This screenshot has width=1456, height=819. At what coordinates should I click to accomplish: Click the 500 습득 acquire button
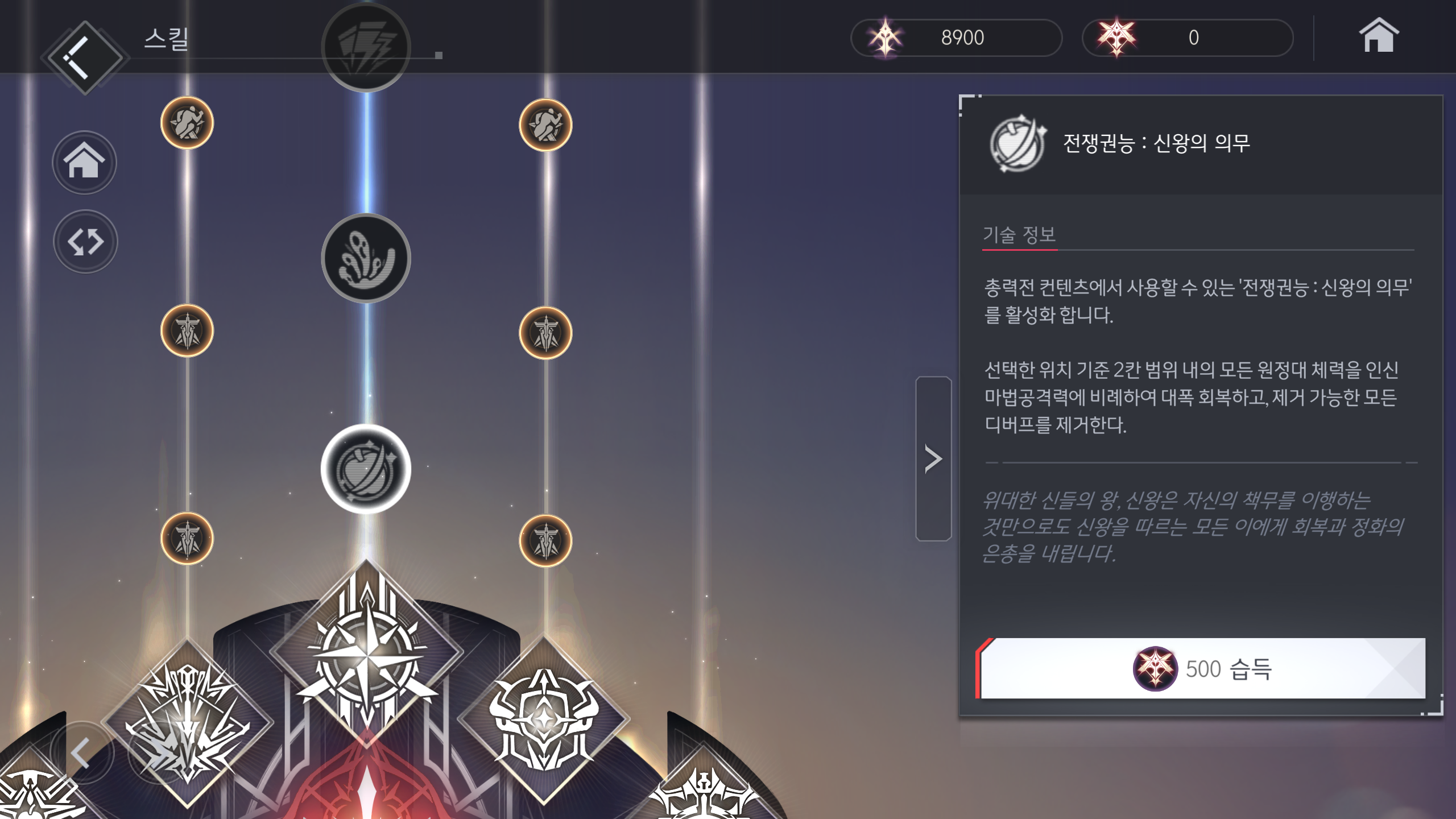pos(1201,669)
